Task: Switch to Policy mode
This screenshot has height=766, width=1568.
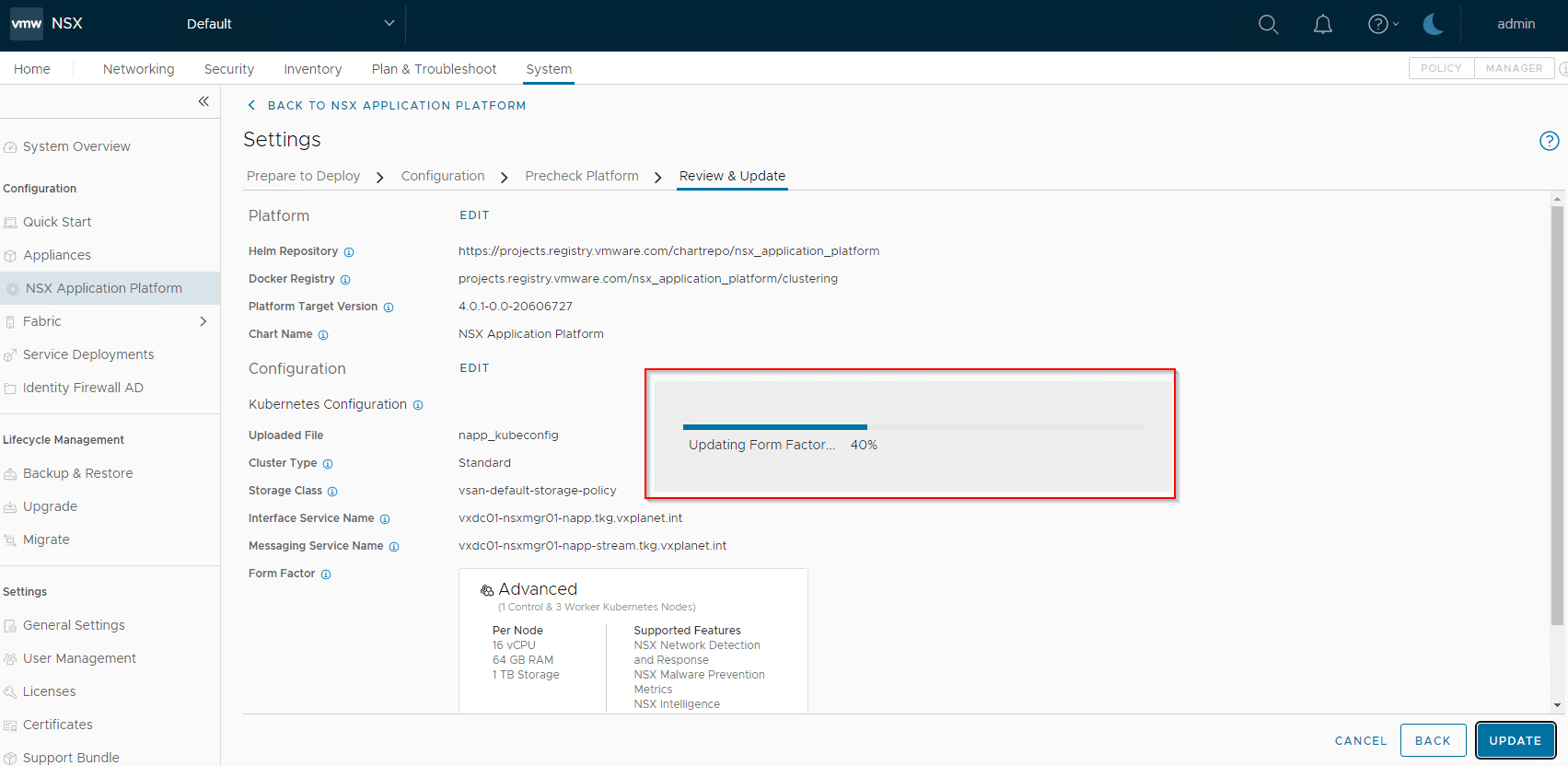Action: coord(1441,68)
